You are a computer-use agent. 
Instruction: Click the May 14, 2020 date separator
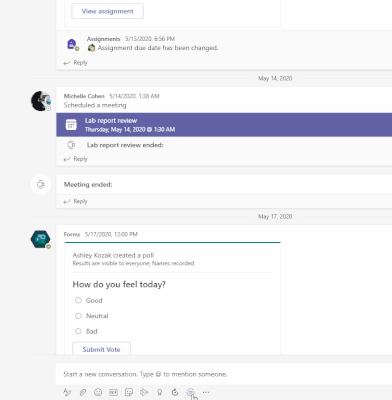tap(275, 78)
